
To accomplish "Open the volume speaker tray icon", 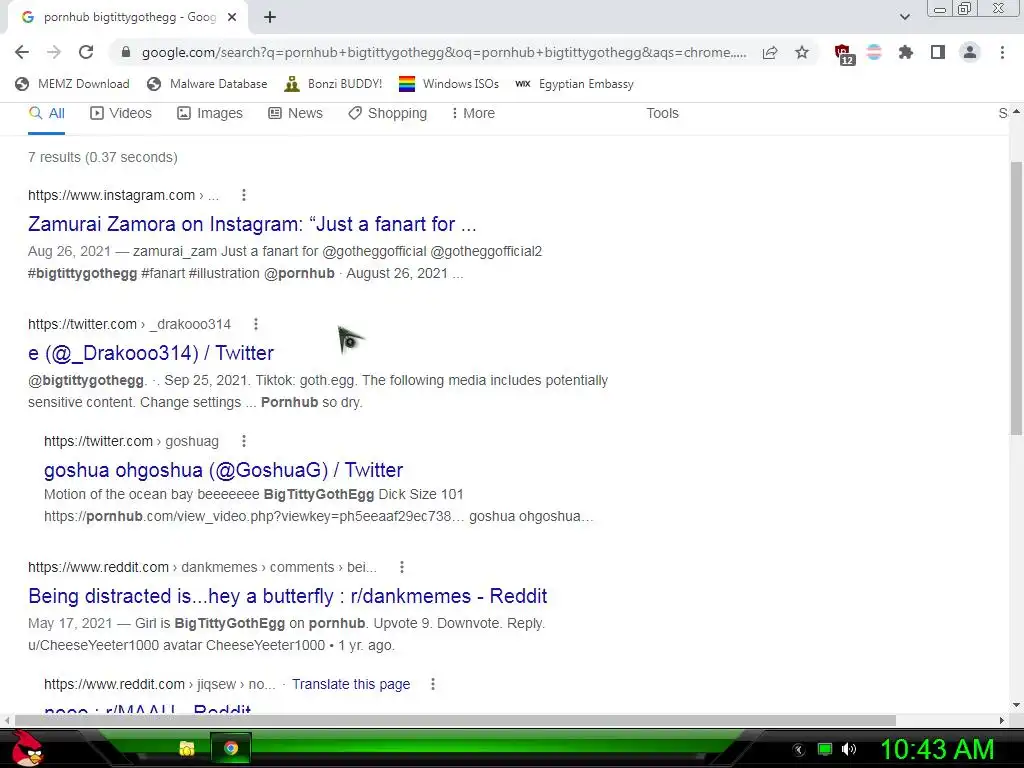I will (849, 749).
